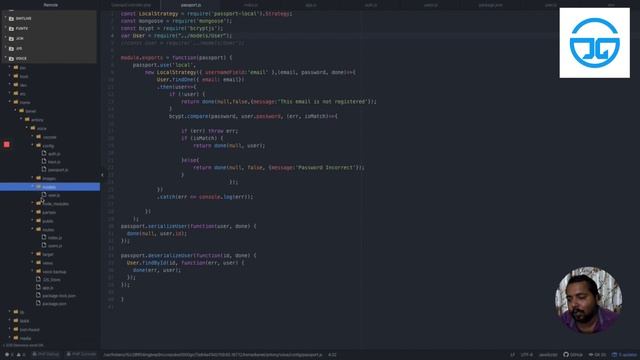Click the lib folder icon
640x360 pixels.
coord(16,312)
